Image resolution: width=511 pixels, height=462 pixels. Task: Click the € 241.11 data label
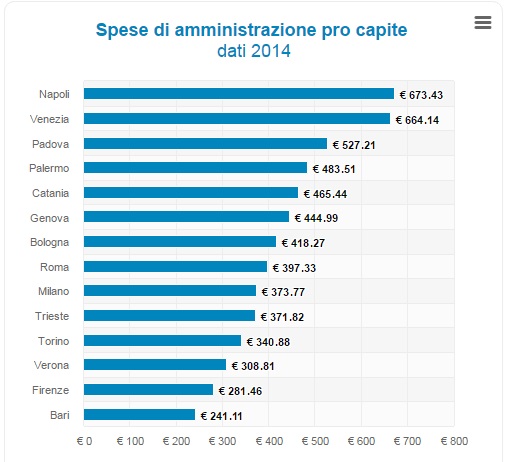(221, 416)
